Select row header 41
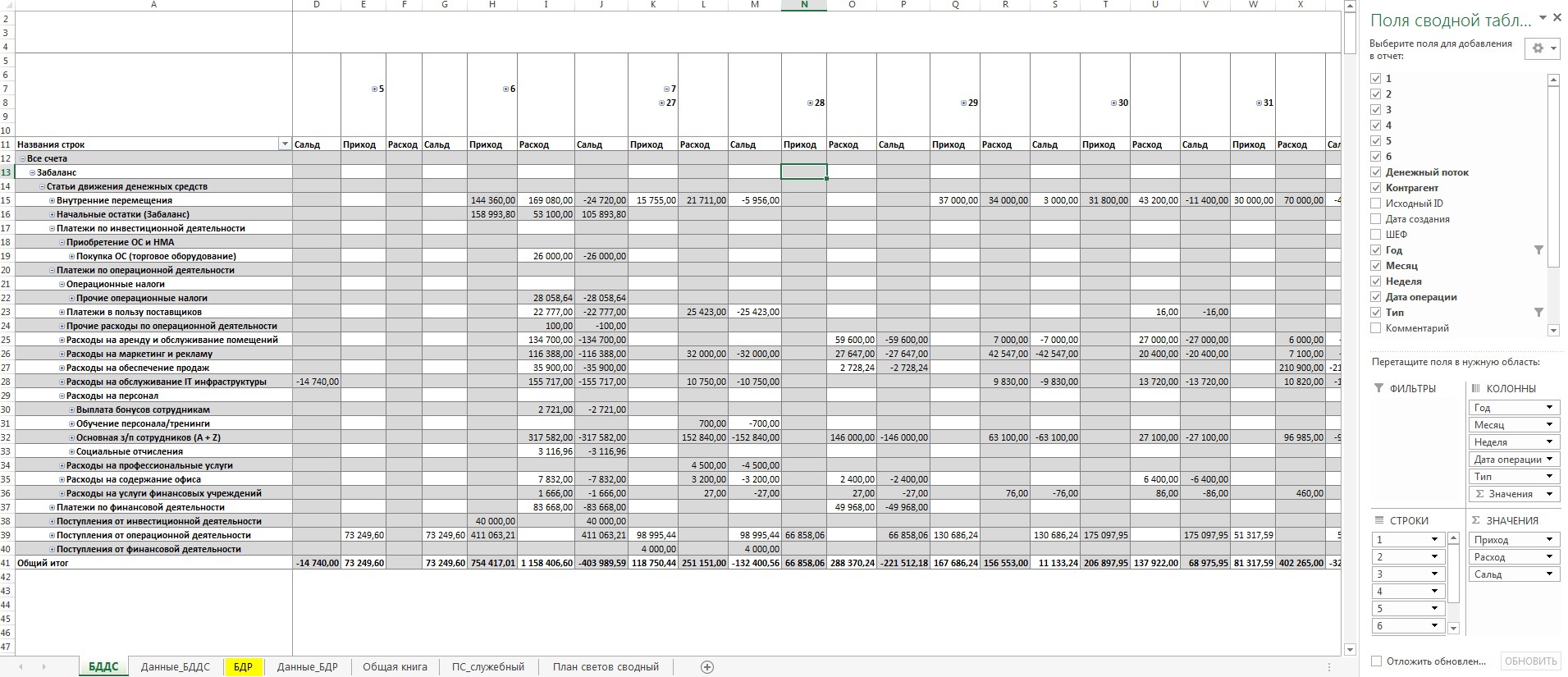 7,564
